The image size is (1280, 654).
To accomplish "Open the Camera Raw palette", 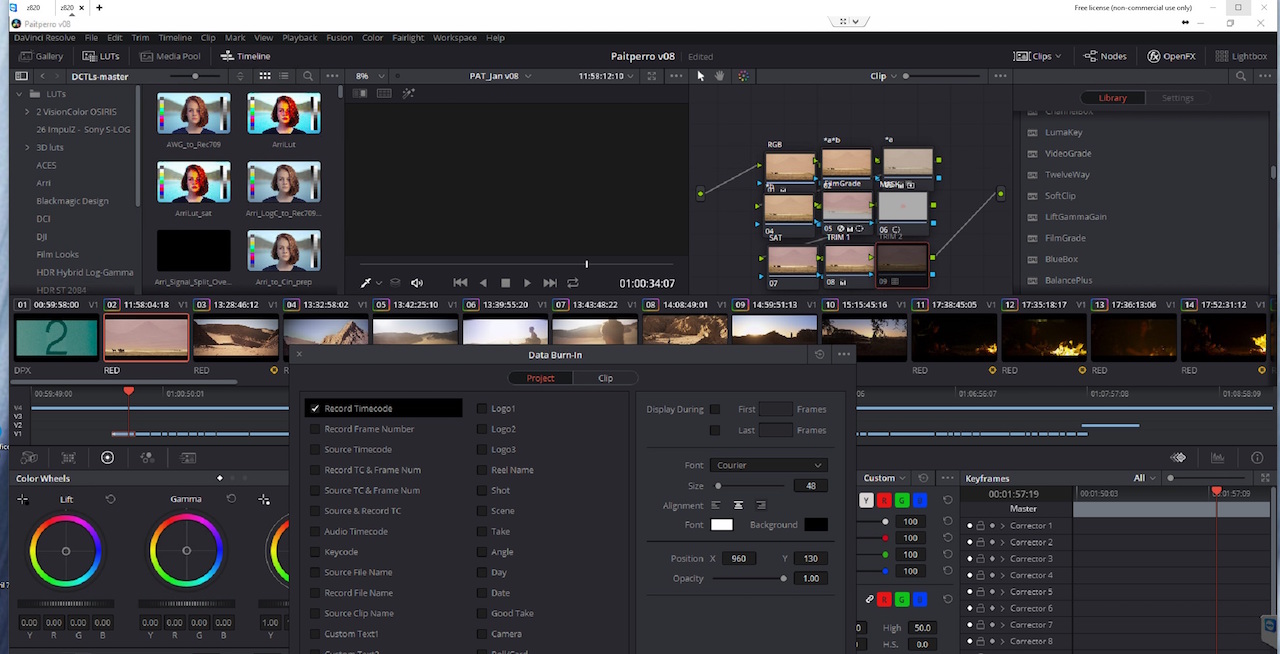I will [28, 458].
